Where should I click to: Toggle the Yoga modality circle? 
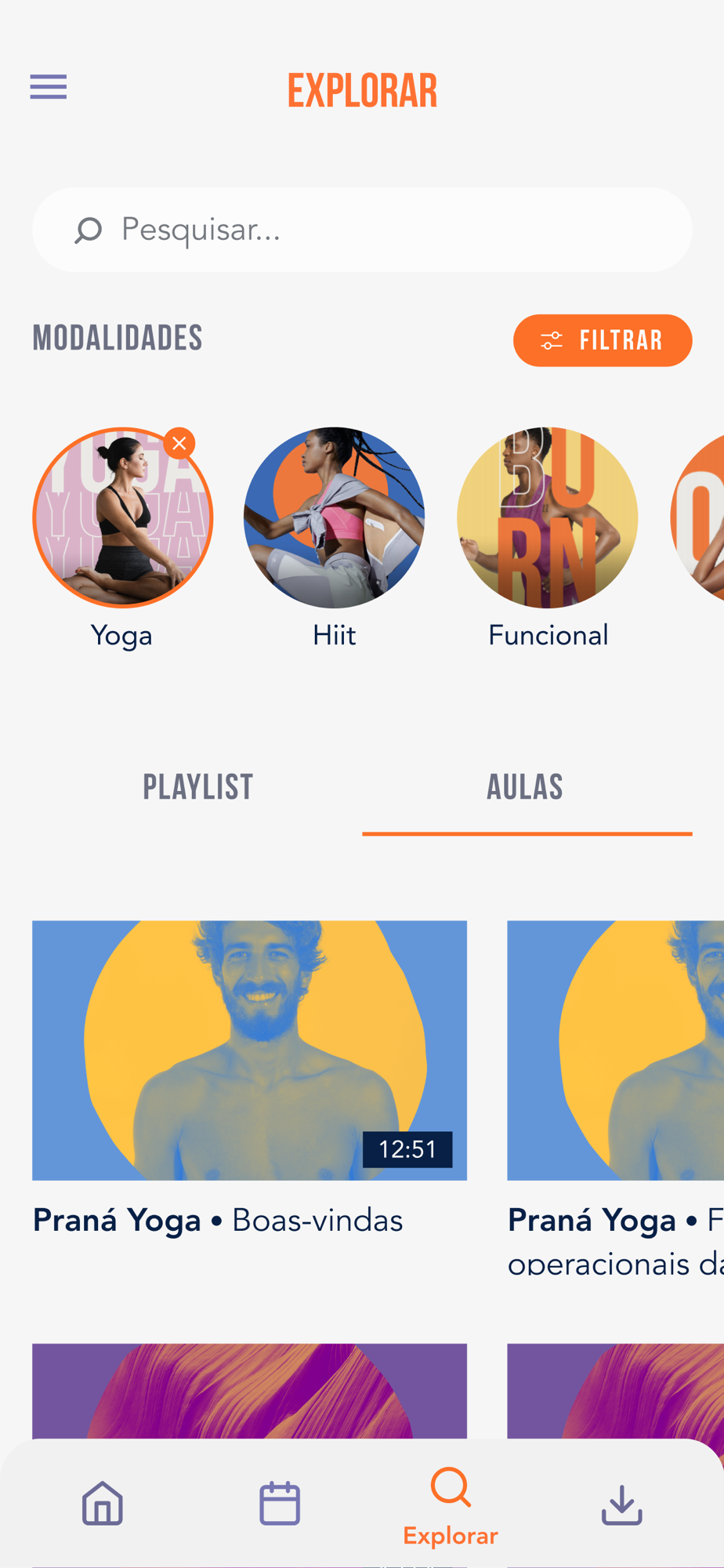coord(123,517)
